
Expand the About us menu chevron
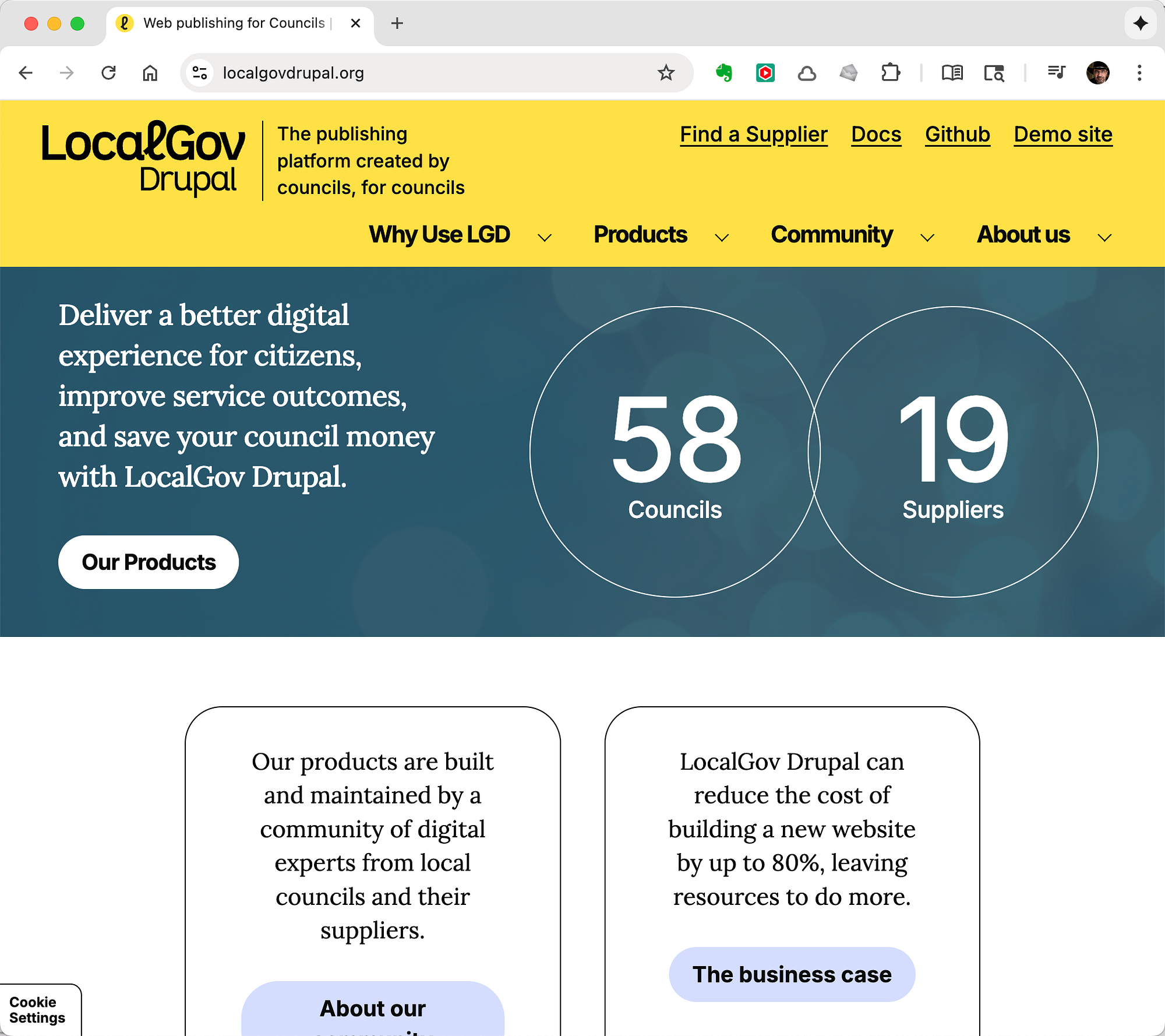click(x=1104, y=237)
